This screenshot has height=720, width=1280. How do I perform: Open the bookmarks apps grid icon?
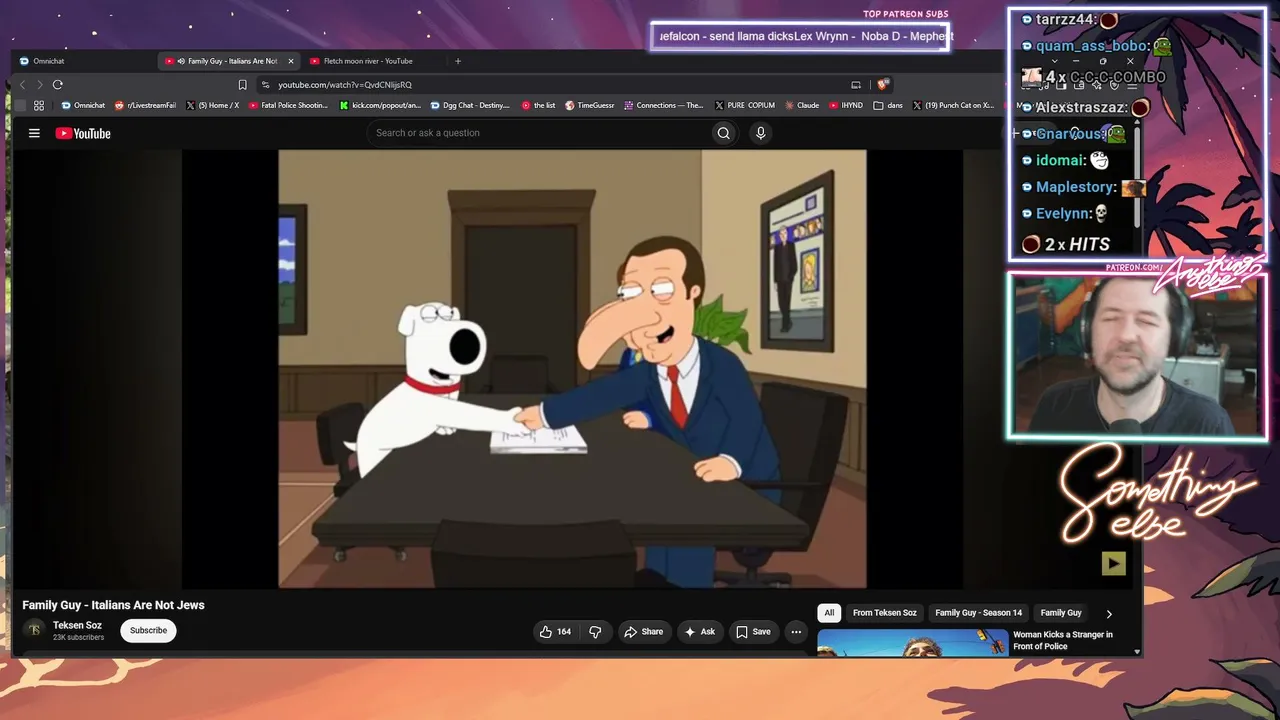pyautogui.click(x=39, y=105)
